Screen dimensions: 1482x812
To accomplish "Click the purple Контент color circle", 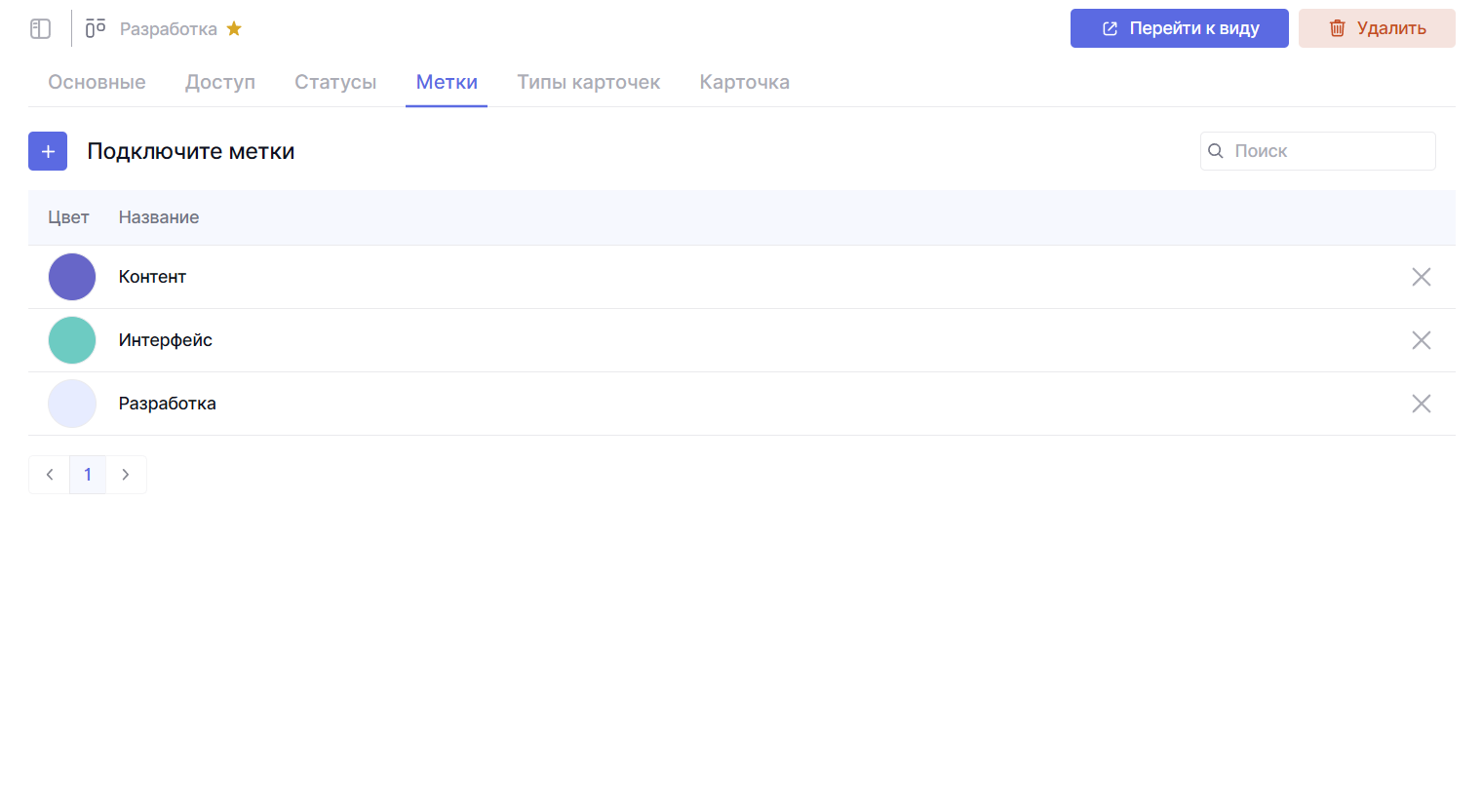I will [x=72, y=277].
